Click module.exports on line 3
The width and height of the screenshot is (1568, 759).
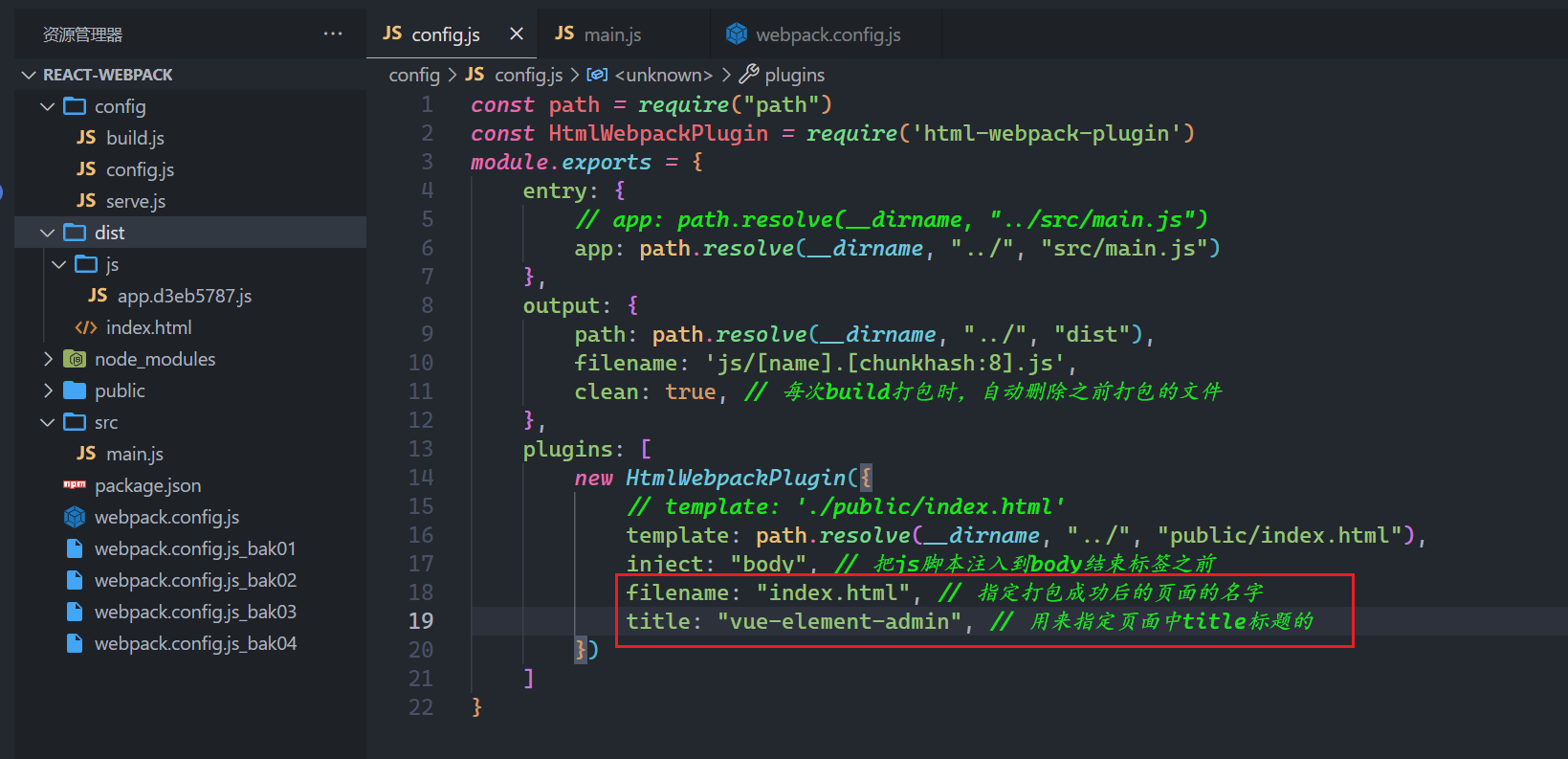pos(561,162)
